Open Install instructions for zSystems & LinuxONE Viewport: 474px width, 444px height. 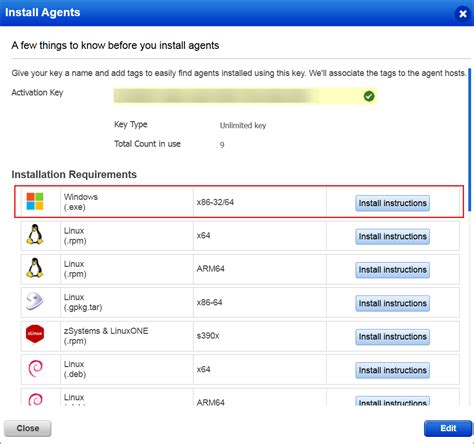pyautogui.click(x=392, y=337)
